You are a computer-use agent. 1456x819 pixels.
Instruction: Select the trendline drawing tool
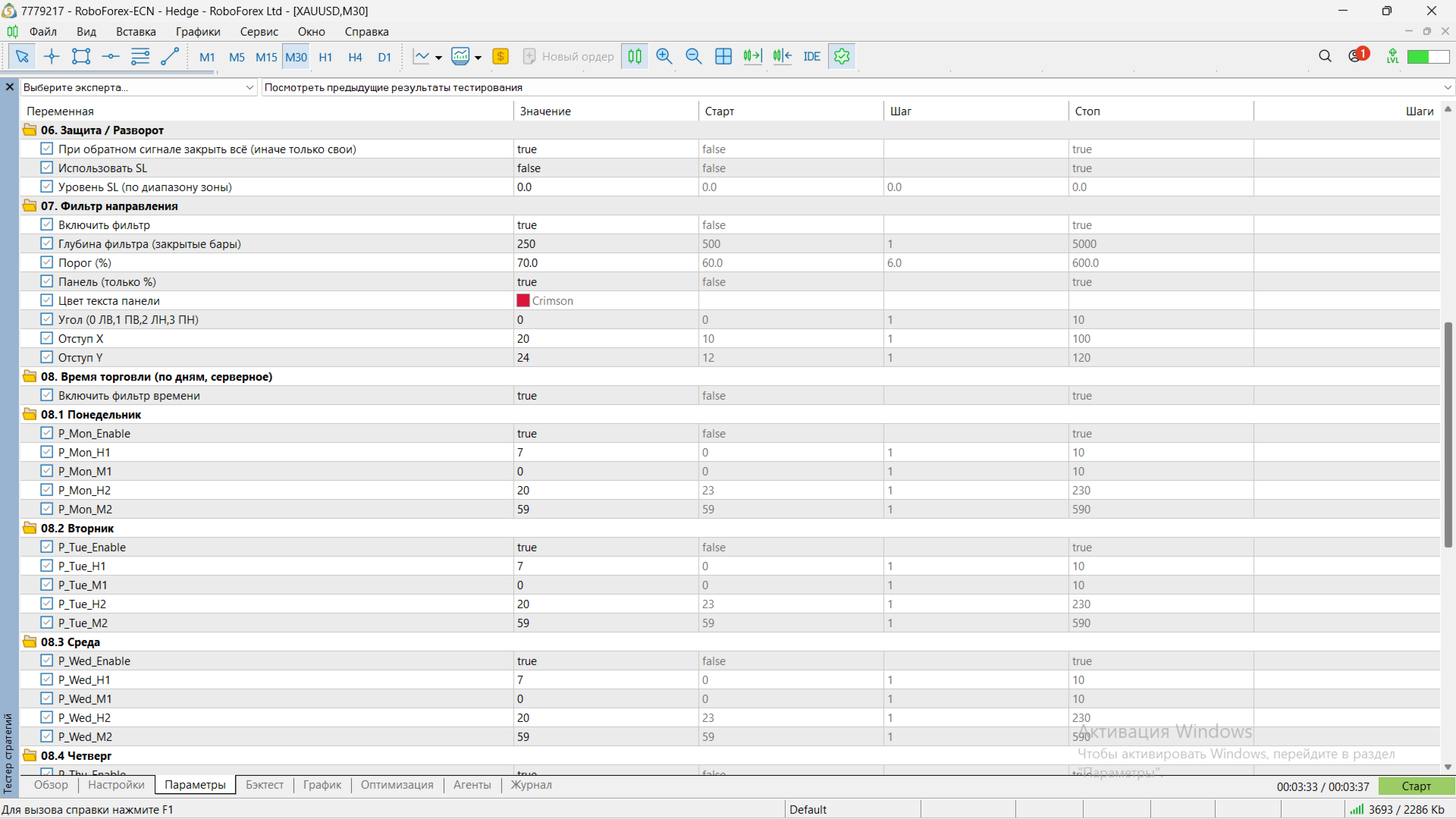pos(170,56)
